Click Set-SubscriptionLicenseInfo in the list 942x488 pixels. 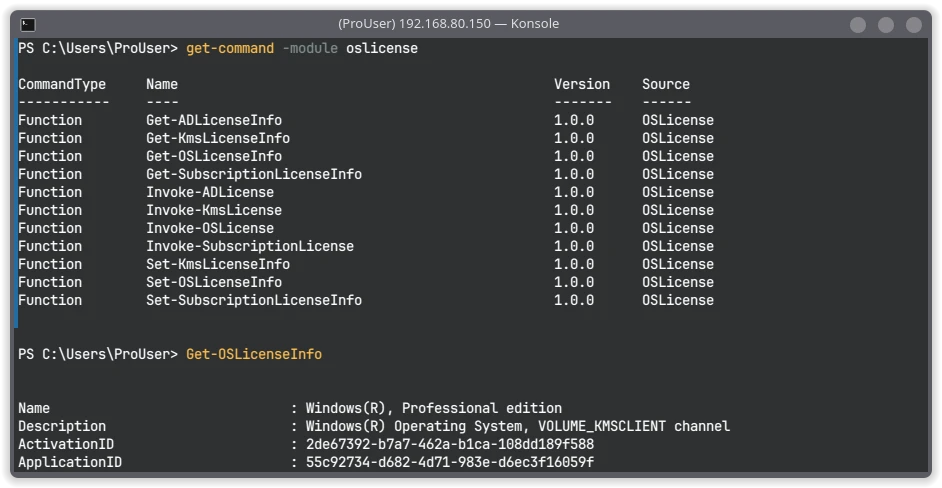point(254,300)
